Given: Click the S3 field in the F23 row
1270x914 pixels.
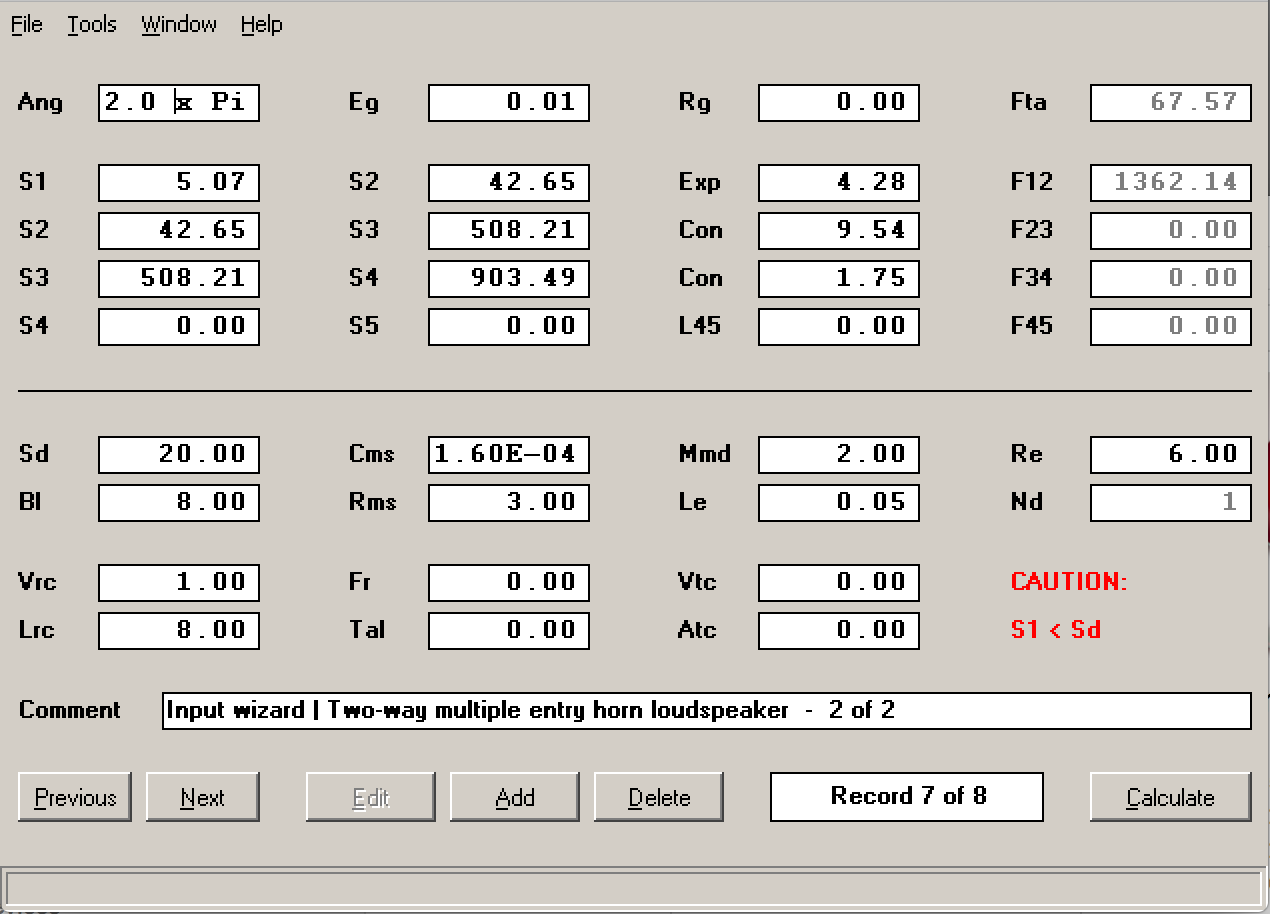Looking at the screenshot, I should 509,230.
